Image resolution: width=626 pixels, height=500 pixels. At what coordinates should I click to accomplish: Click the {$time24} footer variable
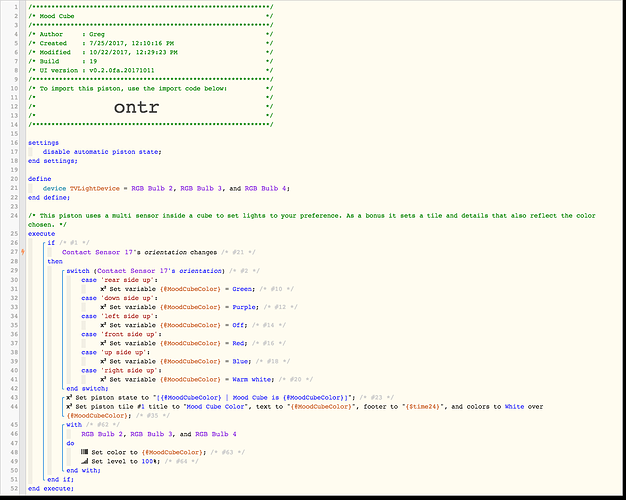point(423,407)
